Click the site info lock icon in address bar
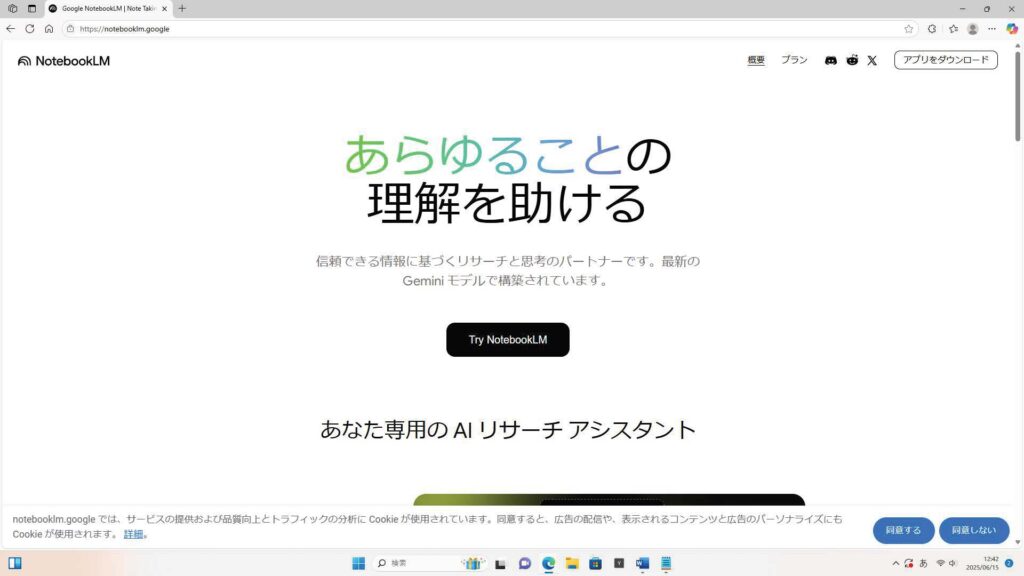Image resolution: width=1024 pixels, height=576 pixels. 71,29
